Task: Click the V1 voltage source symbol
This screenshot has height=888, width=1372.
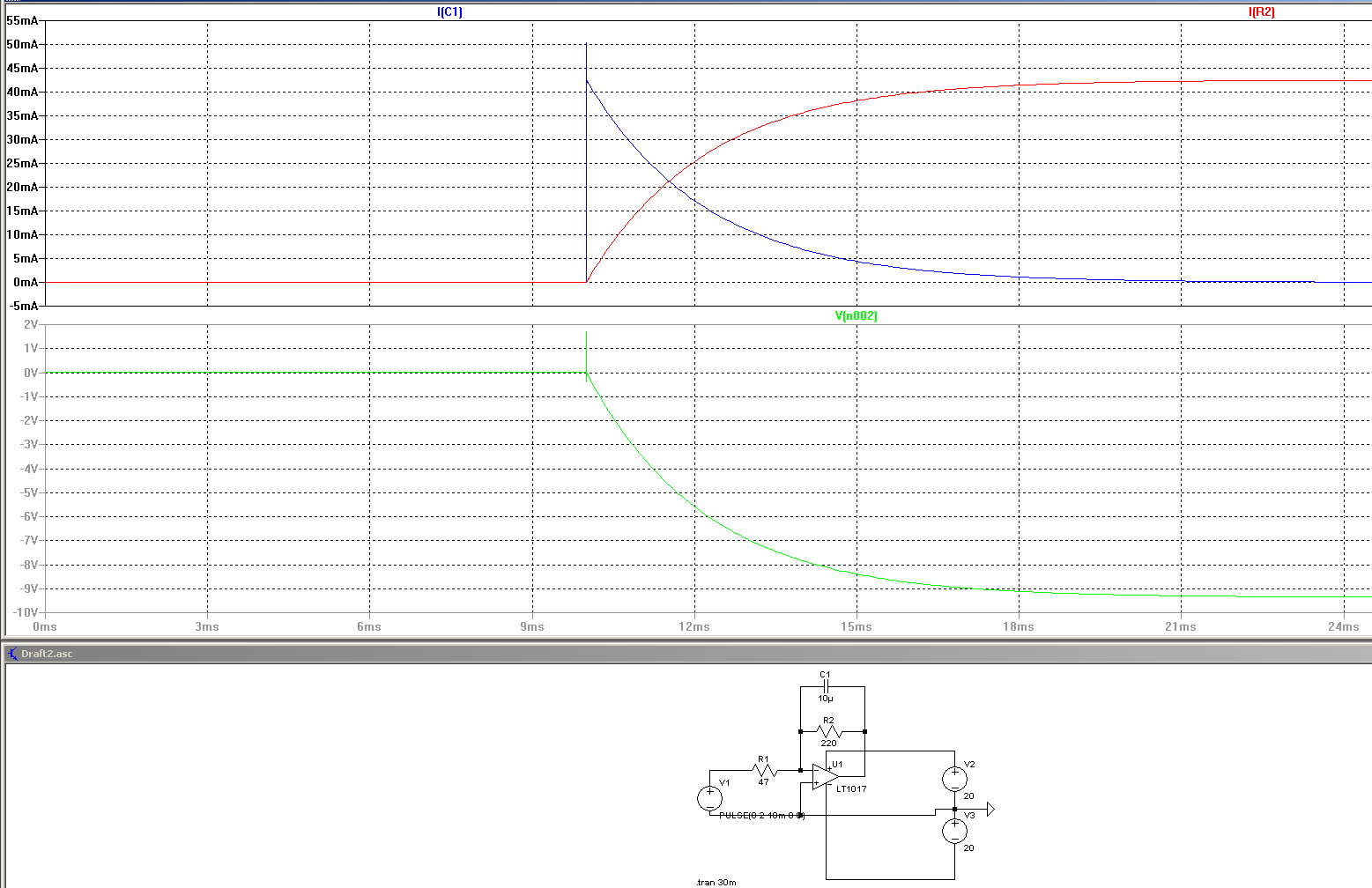Action: (709, 798)
